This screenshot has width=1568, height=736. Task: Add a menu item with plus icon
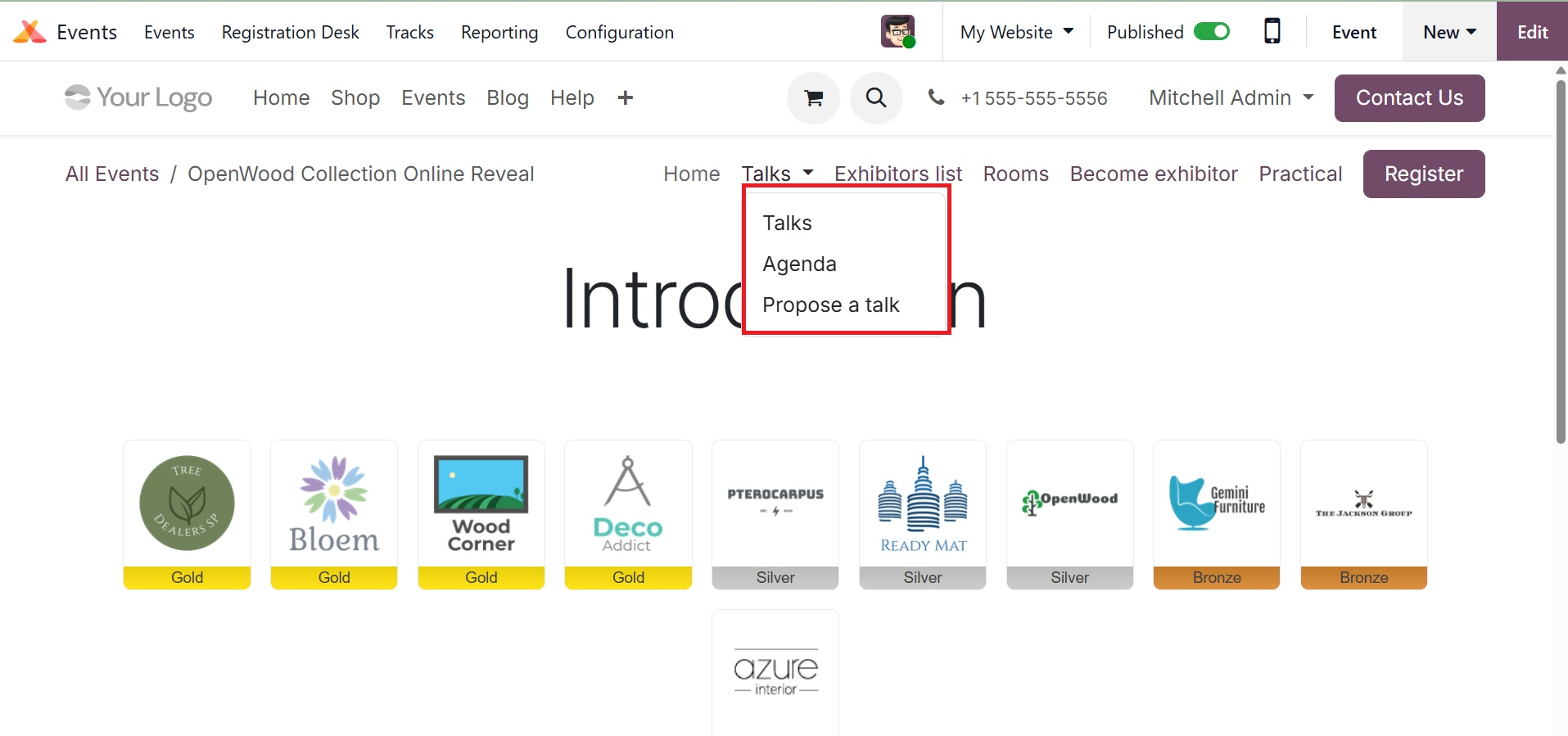626,98
